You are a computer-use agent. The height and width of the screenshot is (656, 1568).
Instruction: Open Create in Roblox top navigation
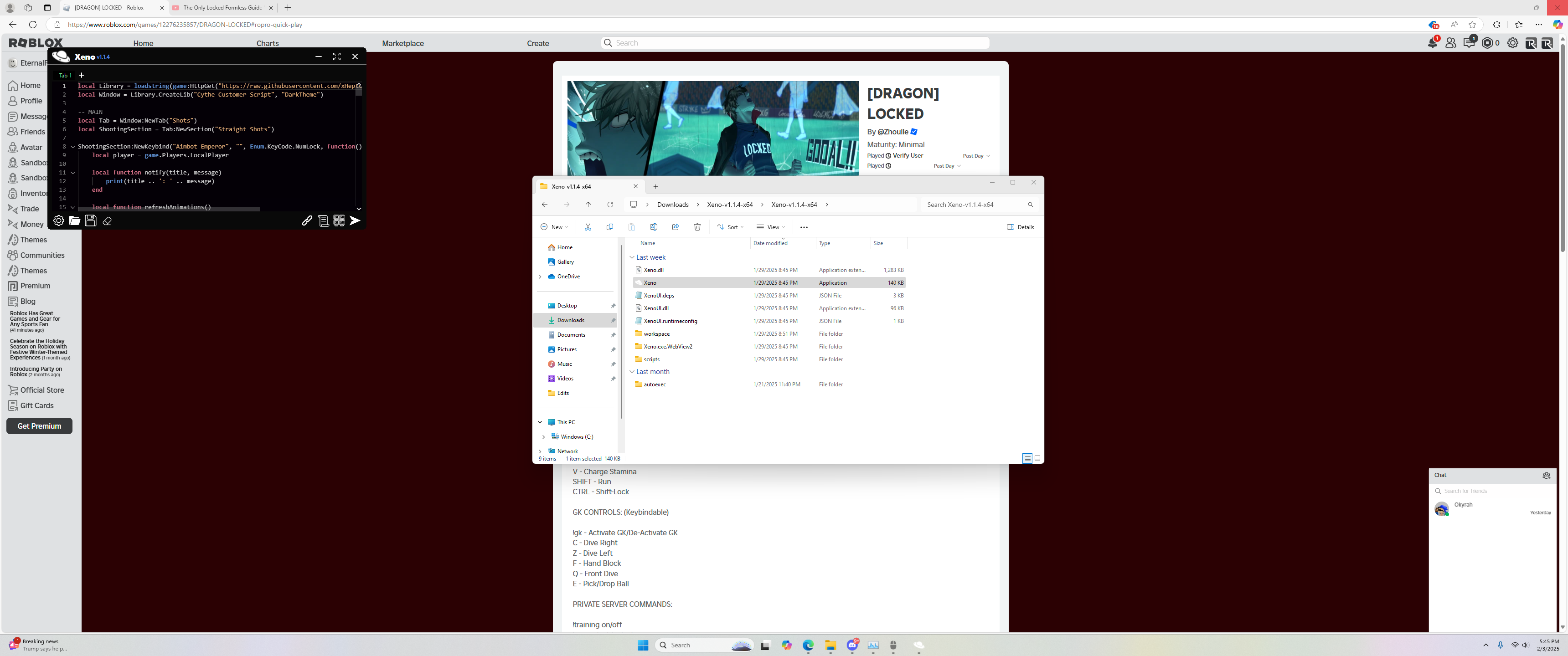tap(538, 43)
